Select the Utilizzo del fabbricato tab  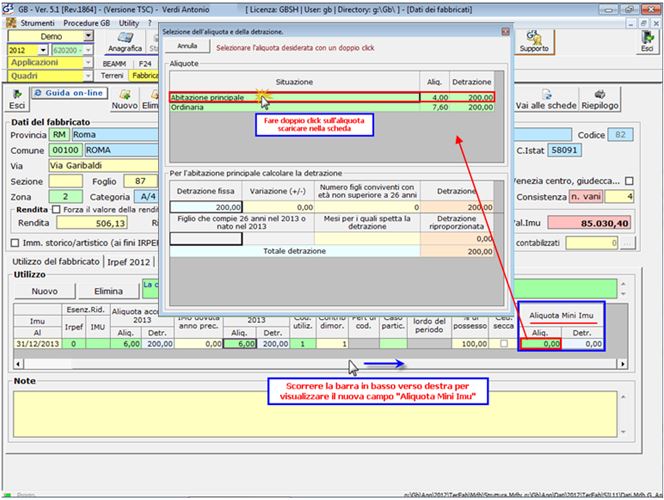coord(55,262)
